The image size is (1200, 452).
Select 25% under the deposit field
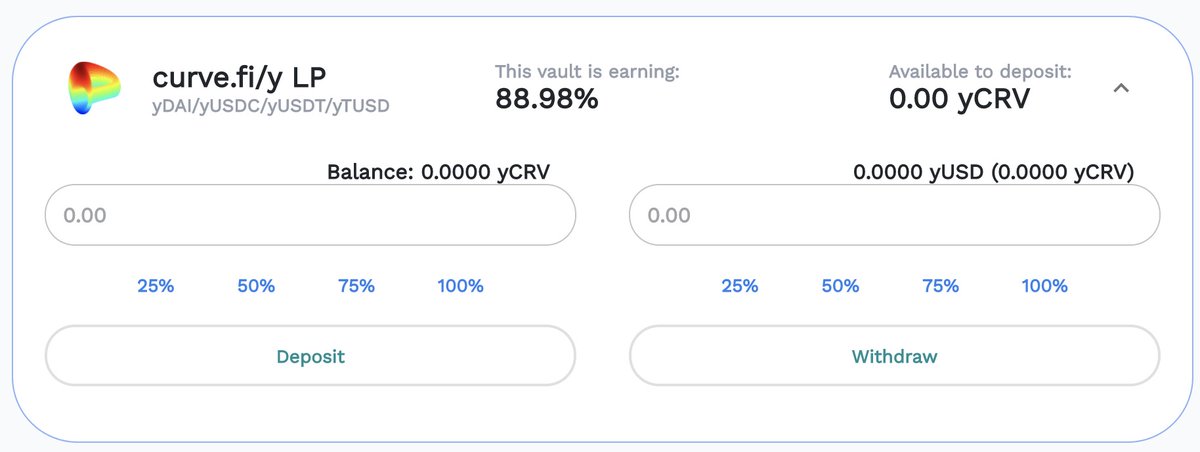pos(155,286)
